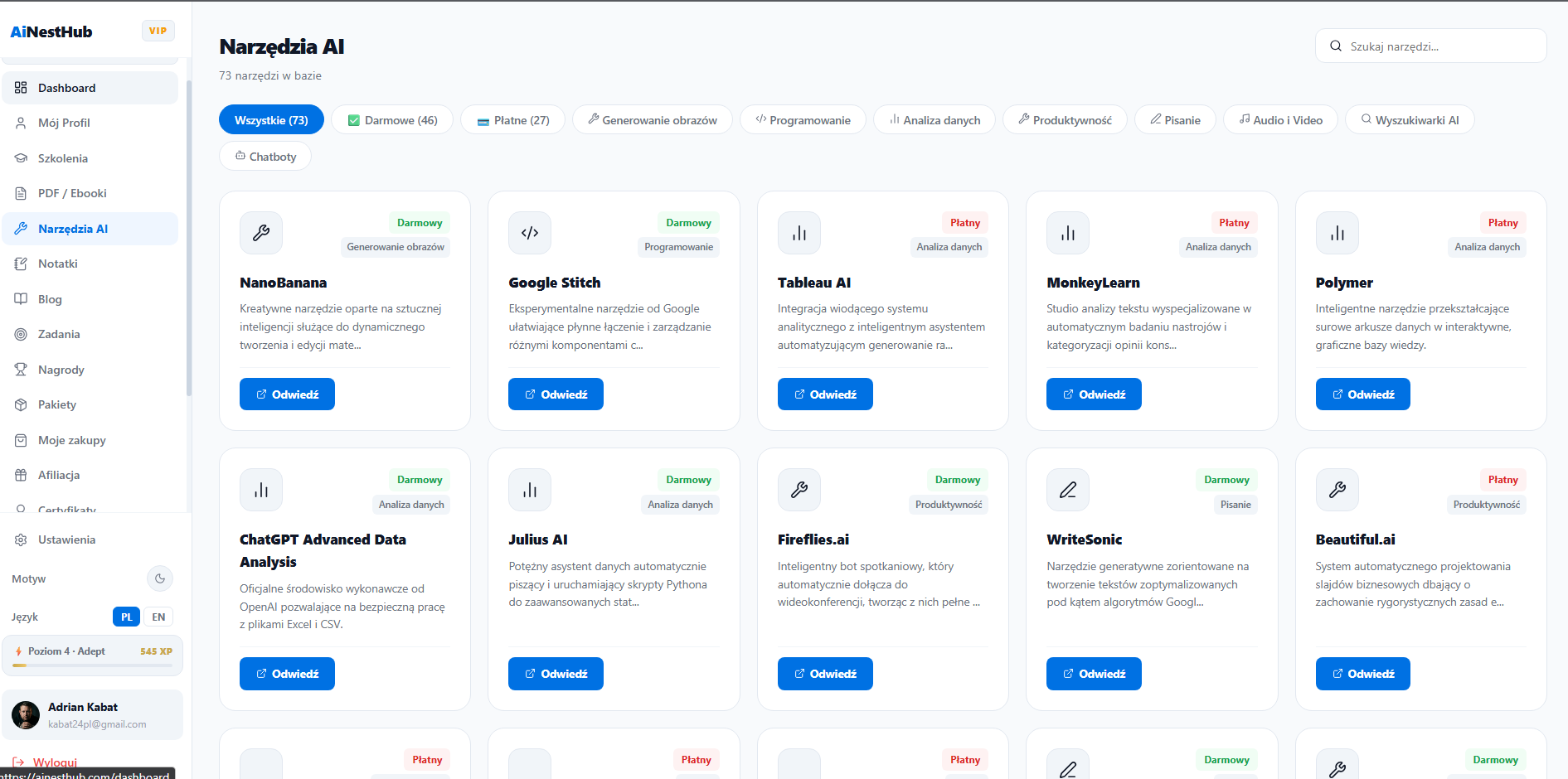Image resolution: width=1568 pixels, height=779 pixels.
Task: Click the Blog book icon
Action: click(21, 299)
